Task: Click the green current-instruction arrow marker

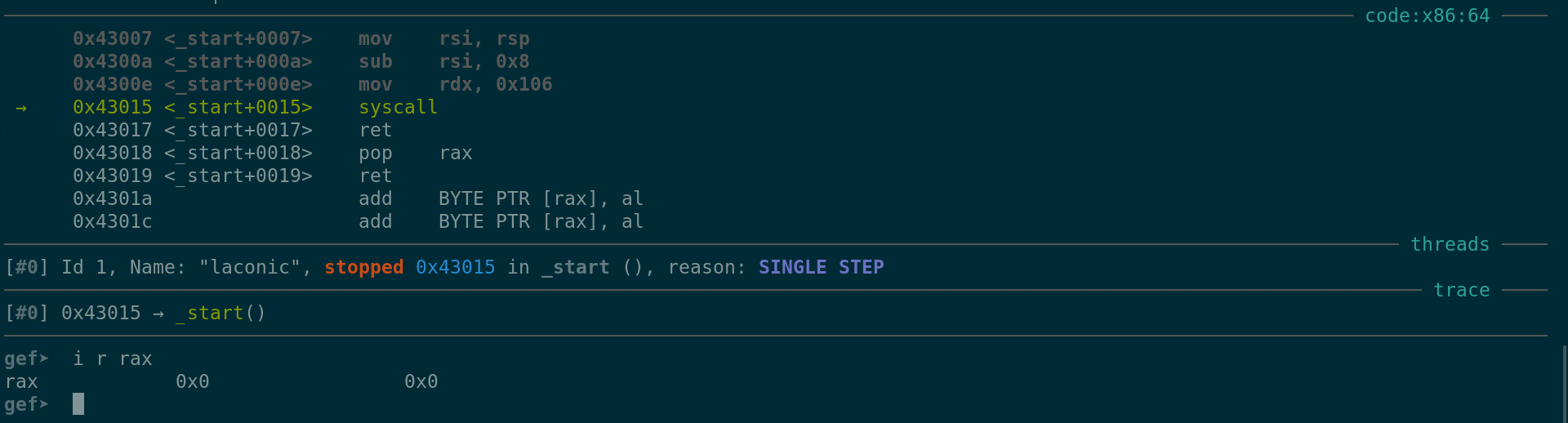Action: point(21,108)
